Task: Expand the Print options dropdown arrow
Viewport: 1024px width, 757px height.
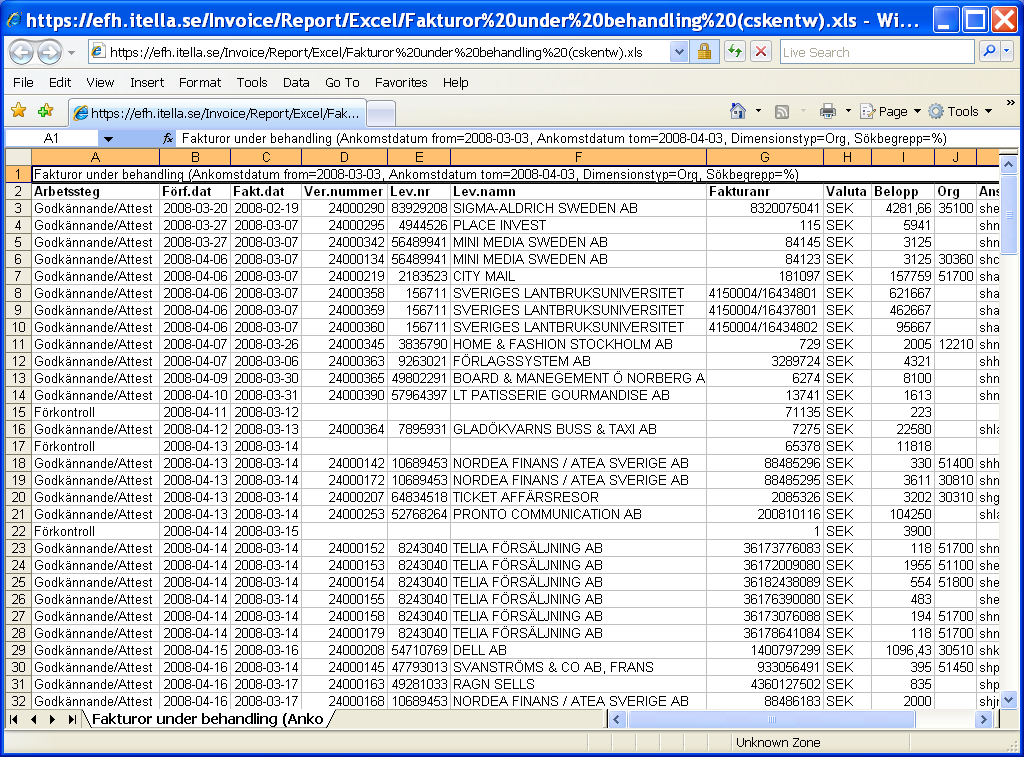Action: point(848,111)
